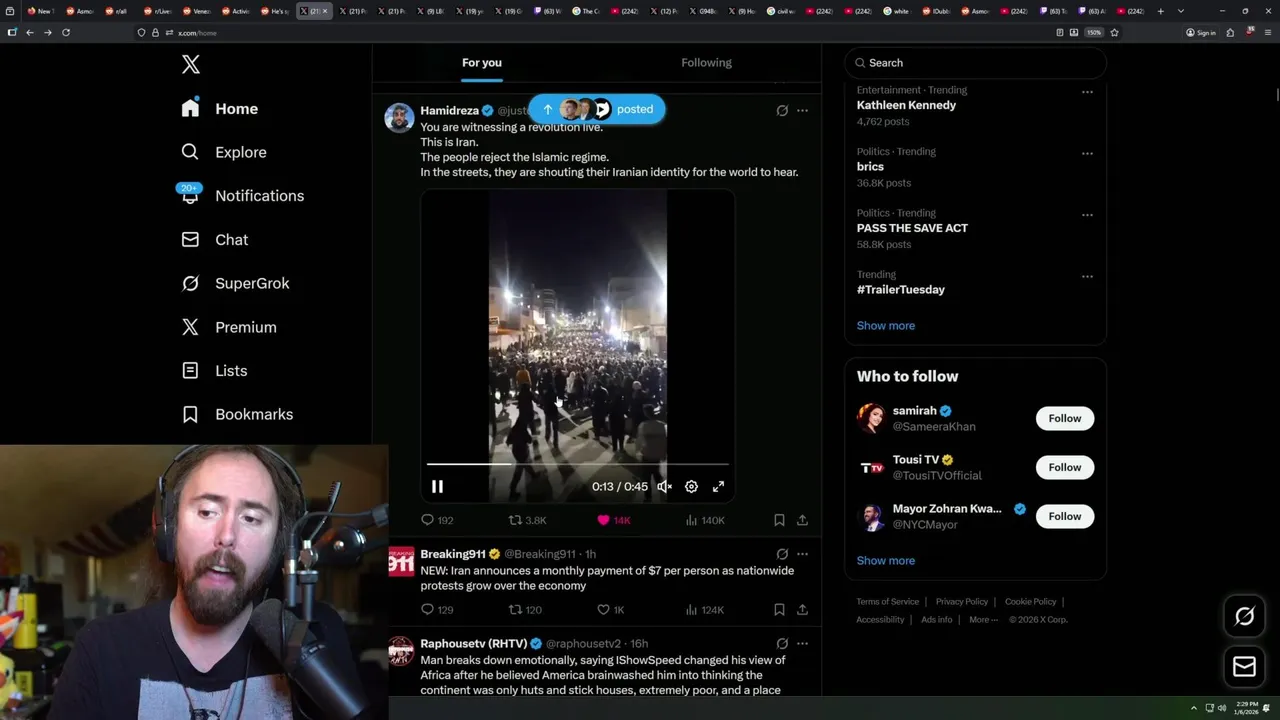
Task: Open Privacy Policy footer link
Action: [961, 602]
